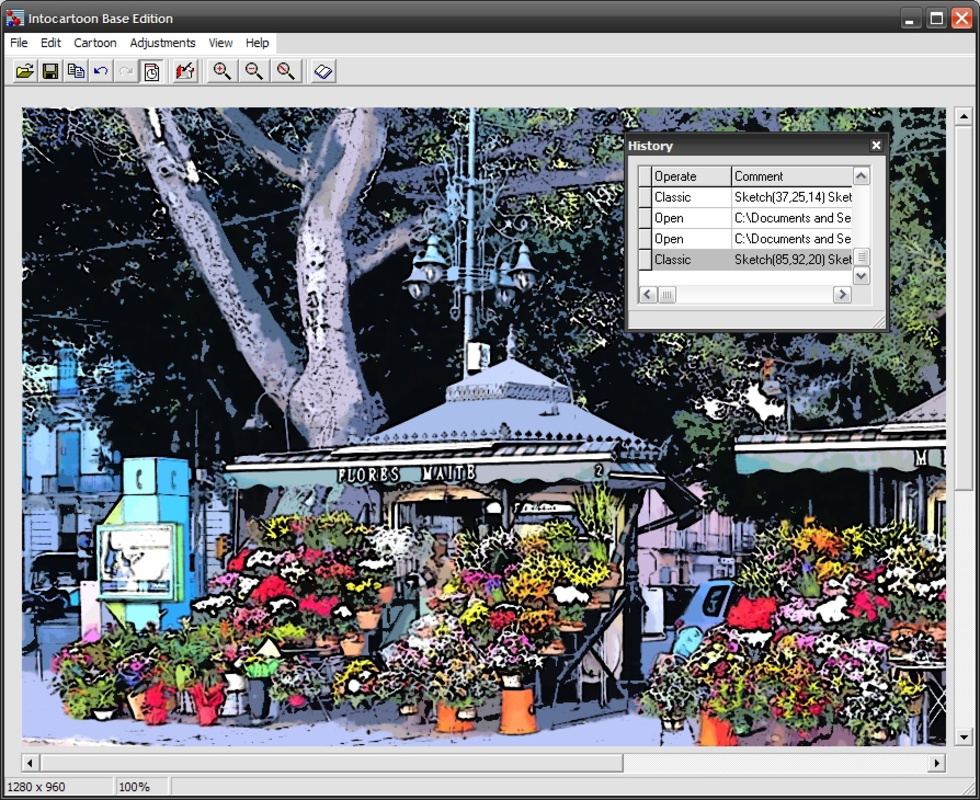Open the Help menu
The image size is (980, 800).
coord(257,42)
